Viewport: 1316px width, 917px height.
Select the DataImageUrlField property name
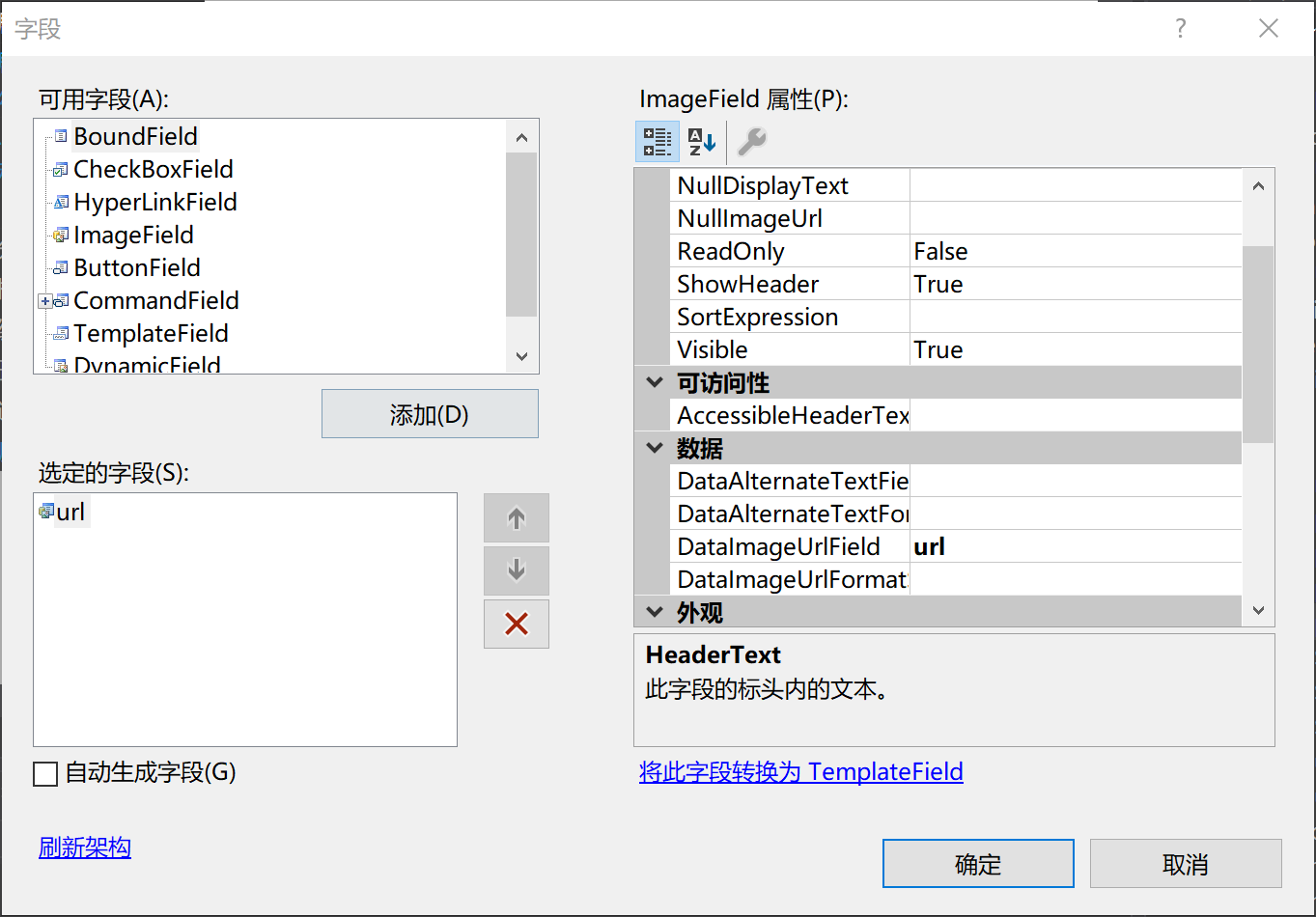[x=779, y=546]
